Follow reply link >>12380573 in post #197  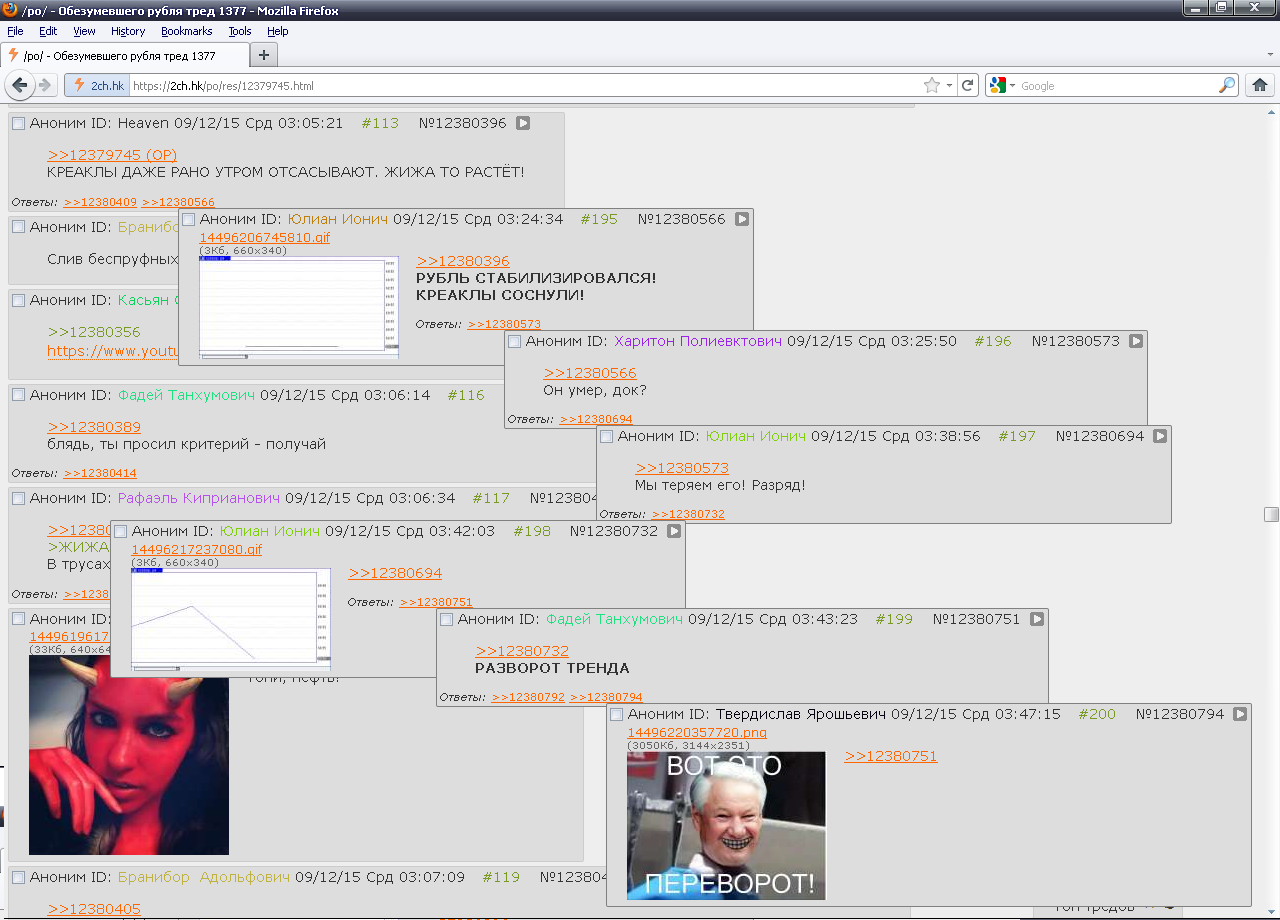(x=682, y=468)
